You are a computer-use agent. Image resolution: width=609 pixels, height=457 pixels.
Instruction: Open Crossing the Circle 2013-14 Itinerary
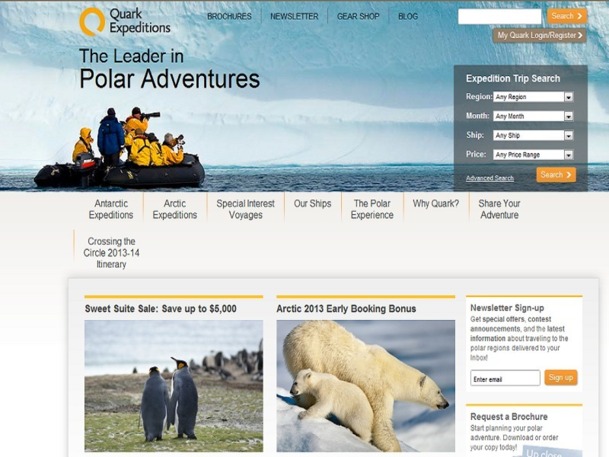111,252
